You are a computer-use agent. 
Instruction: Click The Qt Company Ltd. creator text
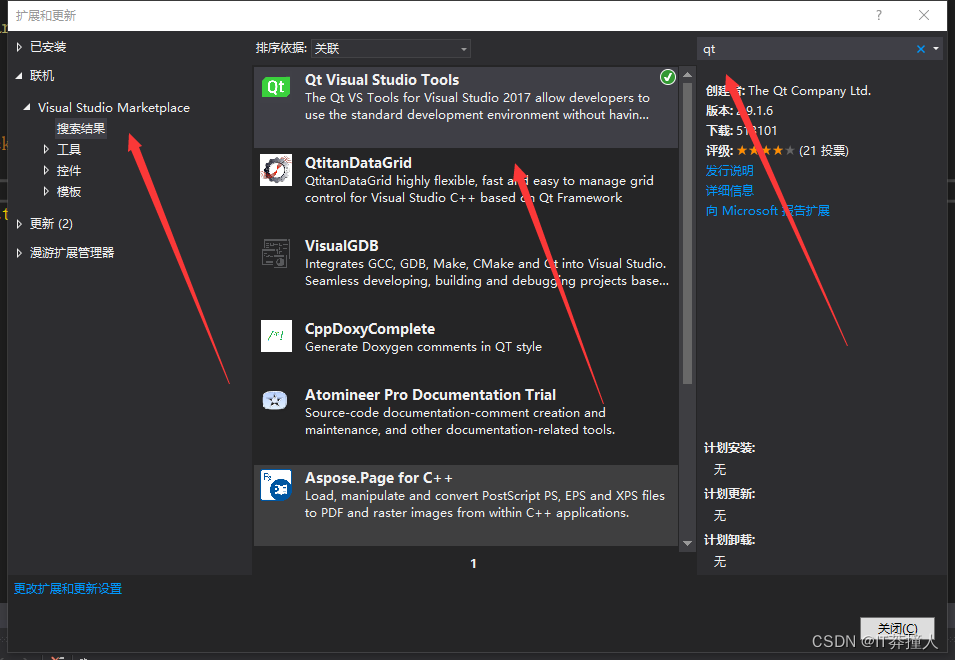click(x=809, y=91)
